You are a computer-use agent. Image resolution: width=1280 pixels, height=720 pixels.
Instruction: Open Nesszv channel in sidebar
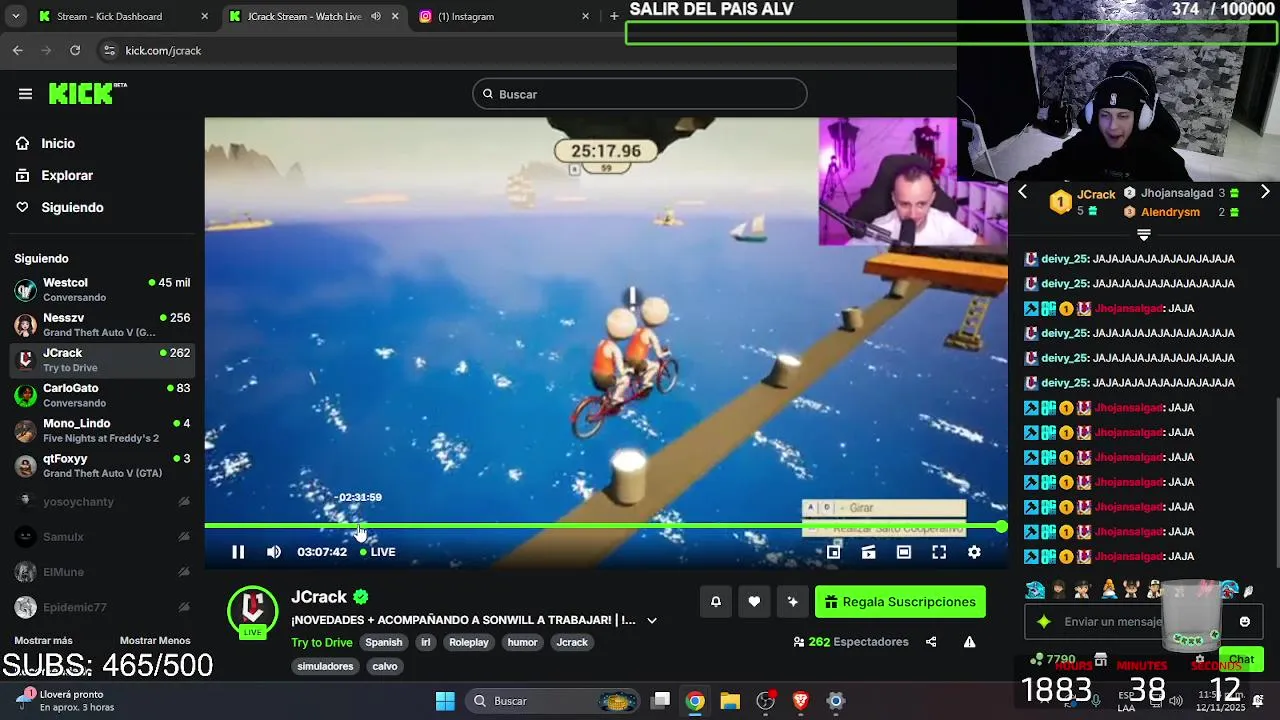pos(102,325)
